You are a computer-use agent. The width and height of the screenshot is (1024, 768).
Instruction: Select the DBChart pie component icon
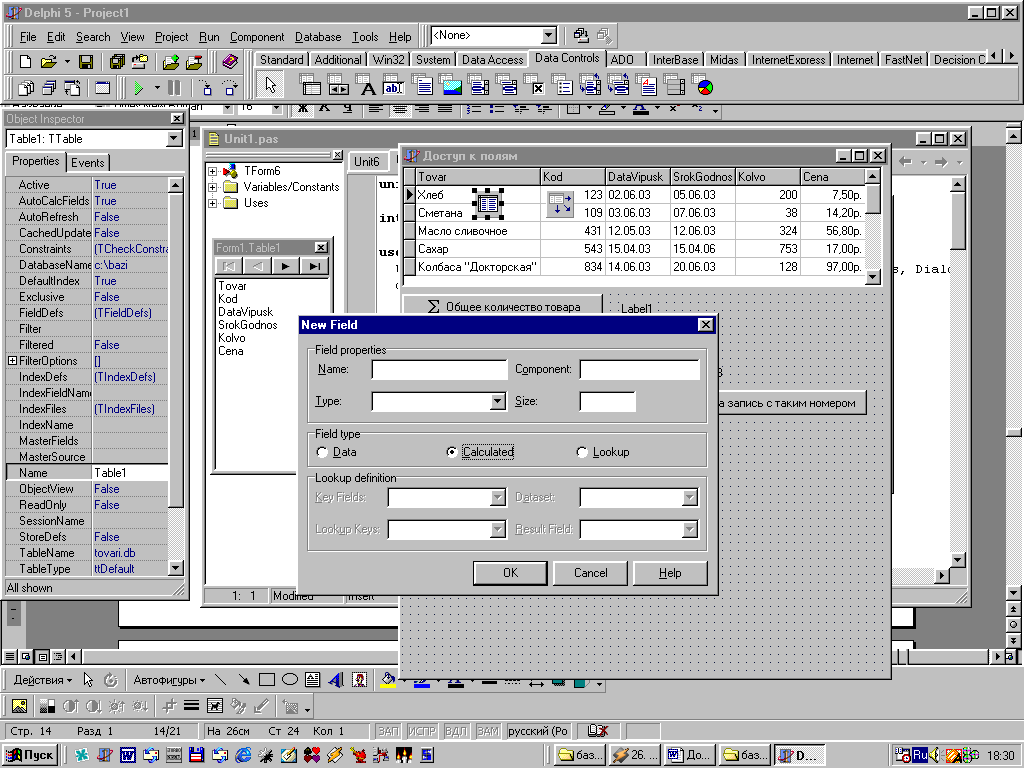[x=703, y=85]
